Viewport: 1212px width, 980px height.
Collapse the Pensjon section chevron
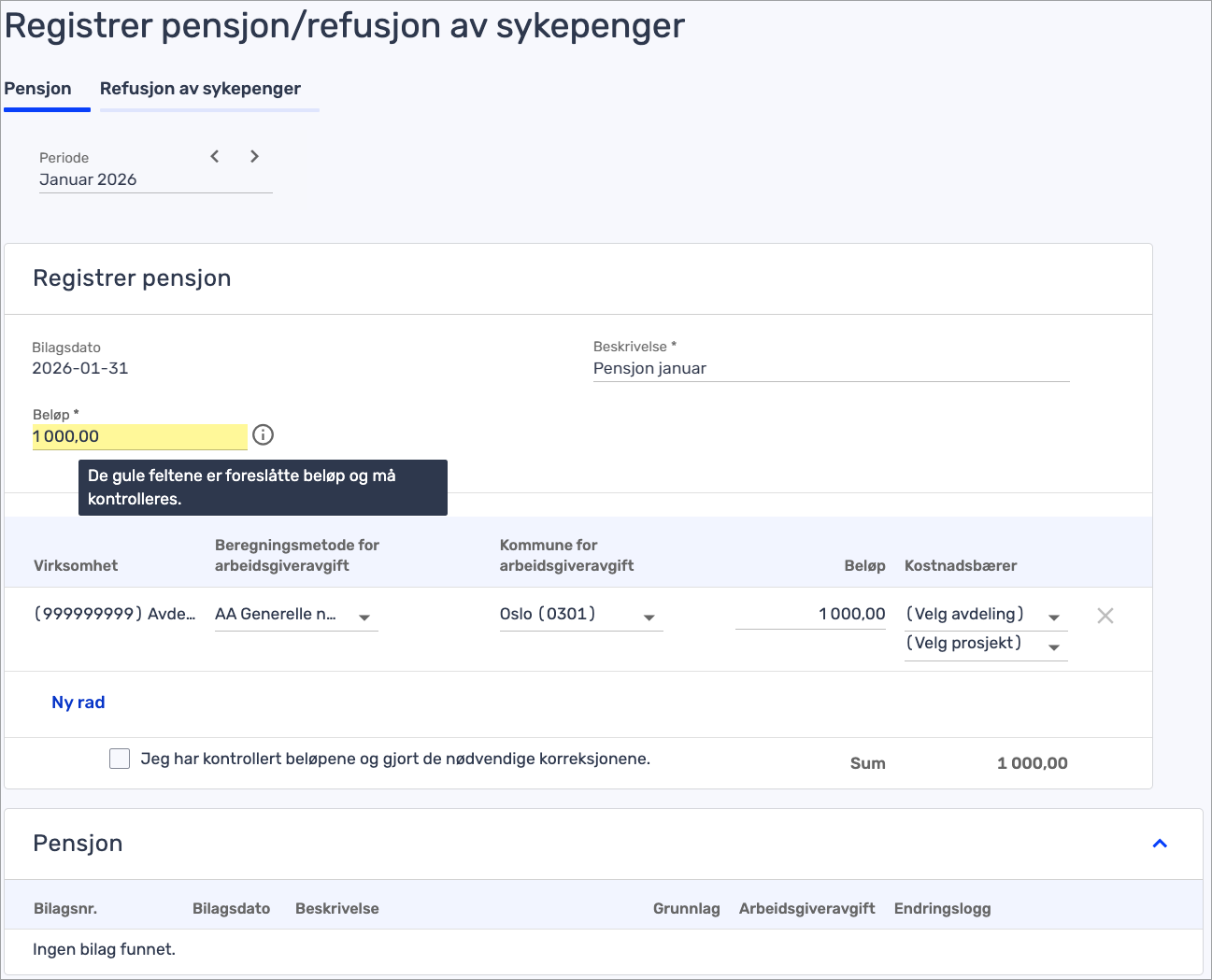point(1160,844)
